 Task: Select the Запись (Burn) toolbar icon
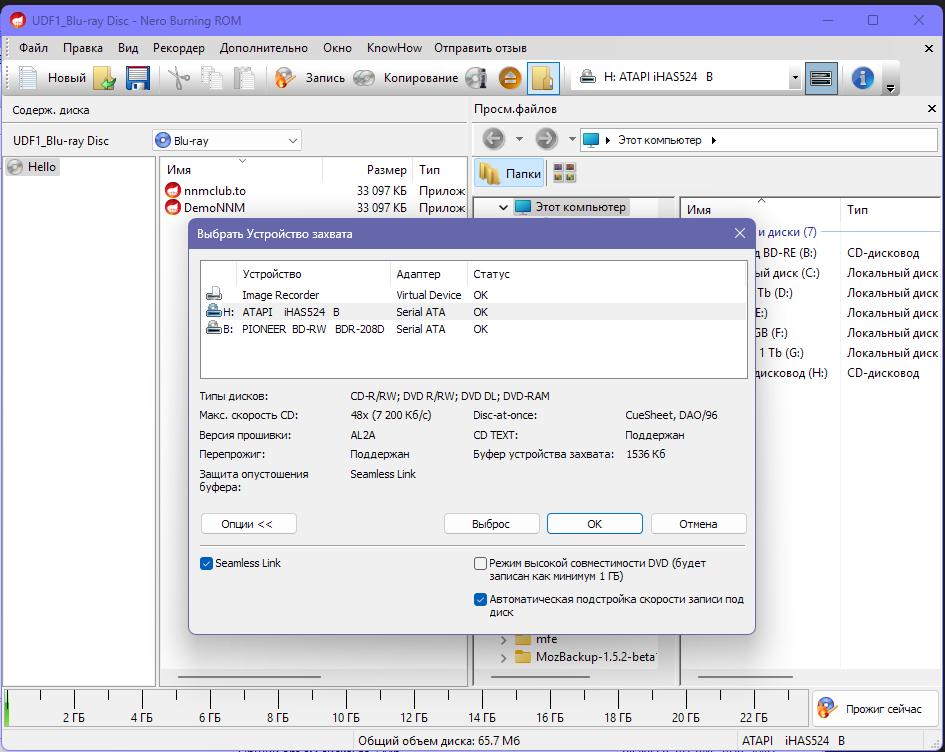tap(285, 77)
